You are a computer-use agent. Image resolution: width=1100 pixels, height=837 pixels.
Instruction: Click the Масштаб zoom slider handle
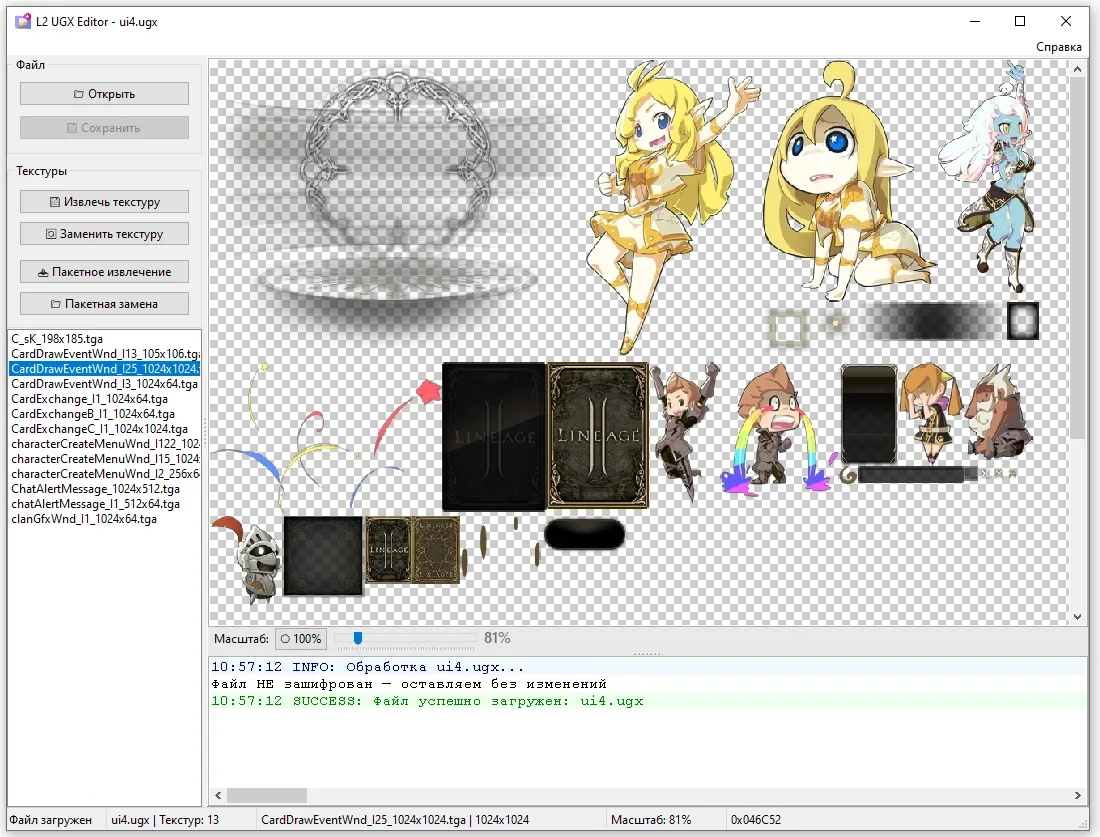click(358, 638)
